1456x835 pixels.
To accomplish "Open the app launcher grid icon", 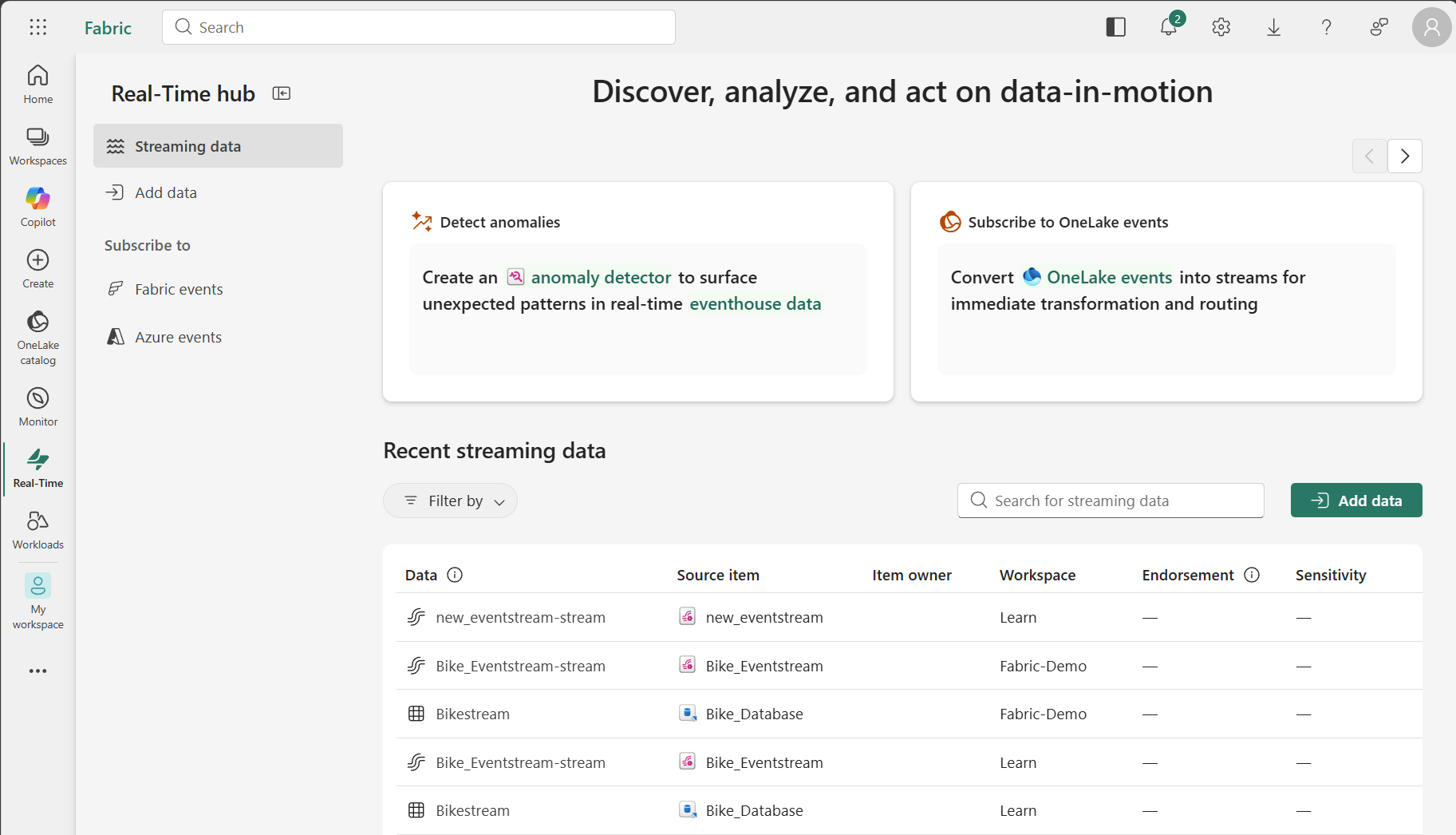I will [x=38, y=27].
